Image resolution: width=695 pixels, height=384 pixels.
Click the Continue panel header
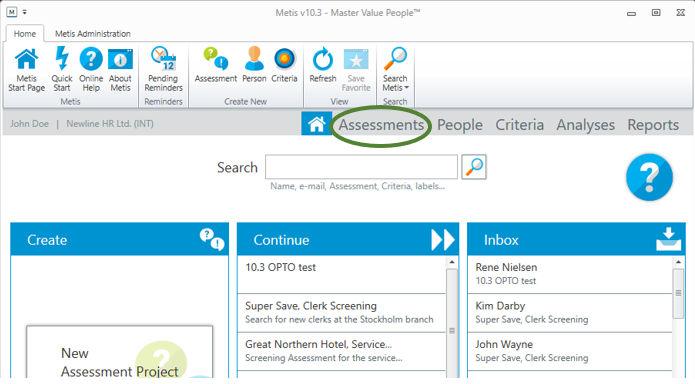348,239
